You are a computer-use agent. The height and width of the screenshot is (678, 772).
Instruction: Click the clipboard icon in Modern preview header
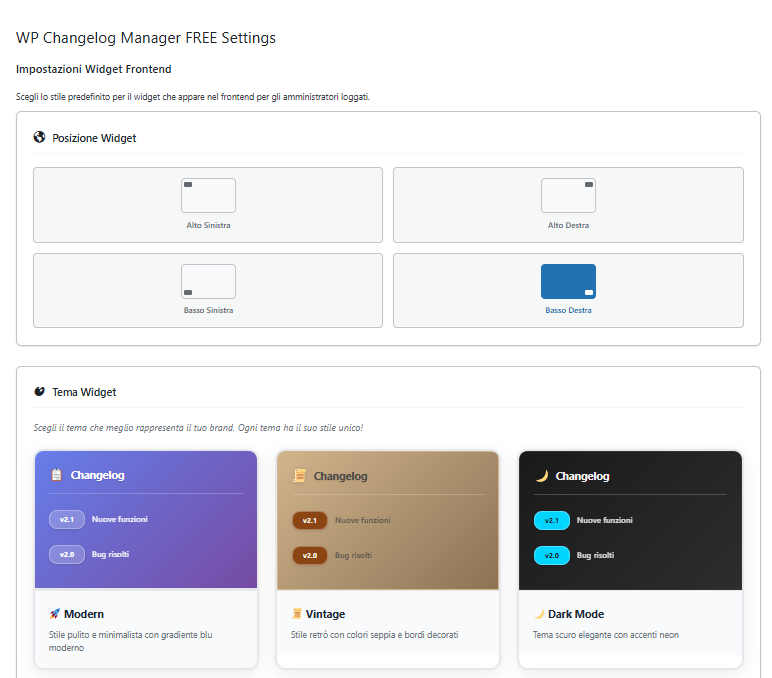(x=57, y=475)
